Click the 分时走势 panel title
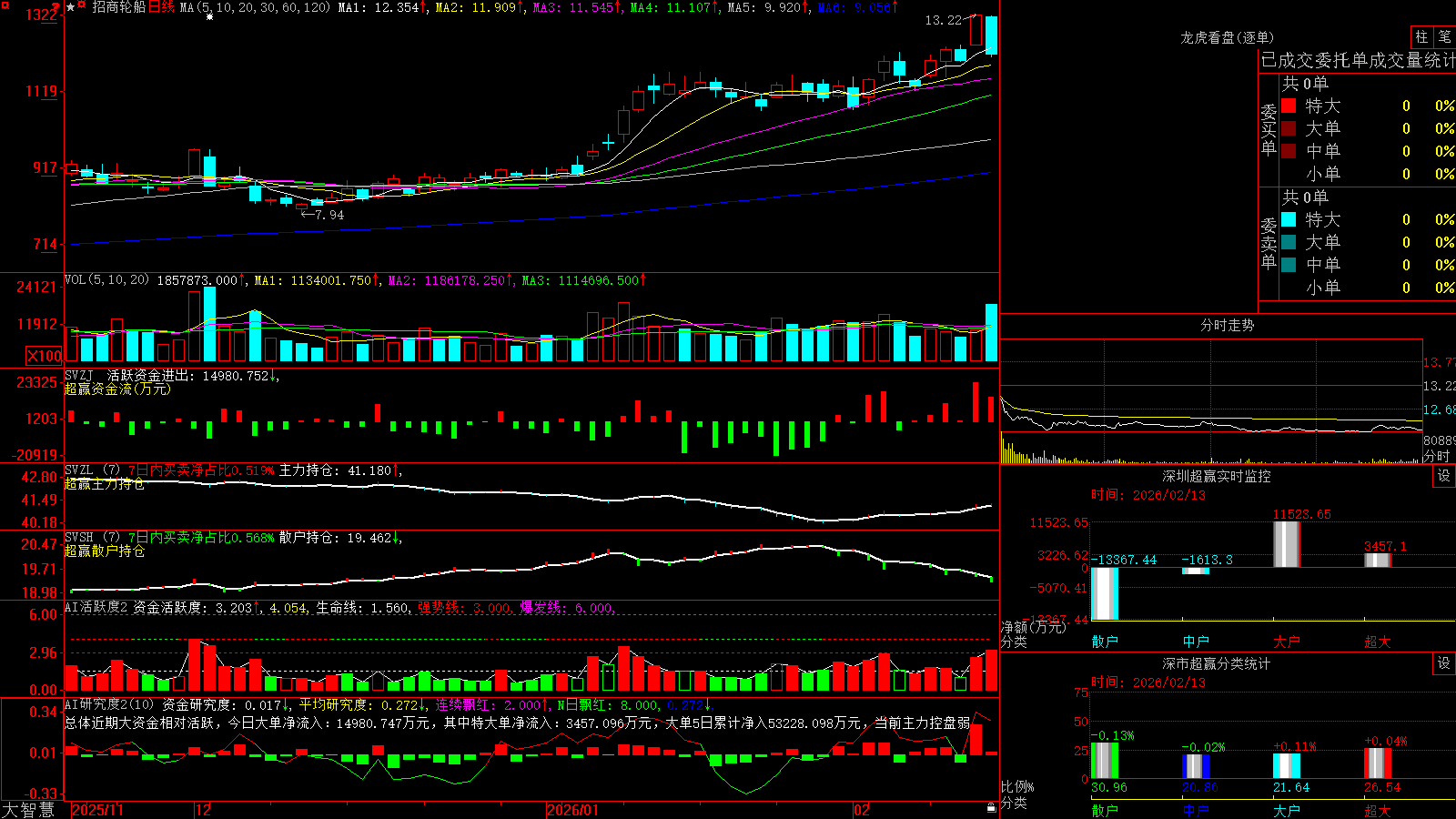The height and width of the screenshot is (819, 1456). [x=1228, y=325]
